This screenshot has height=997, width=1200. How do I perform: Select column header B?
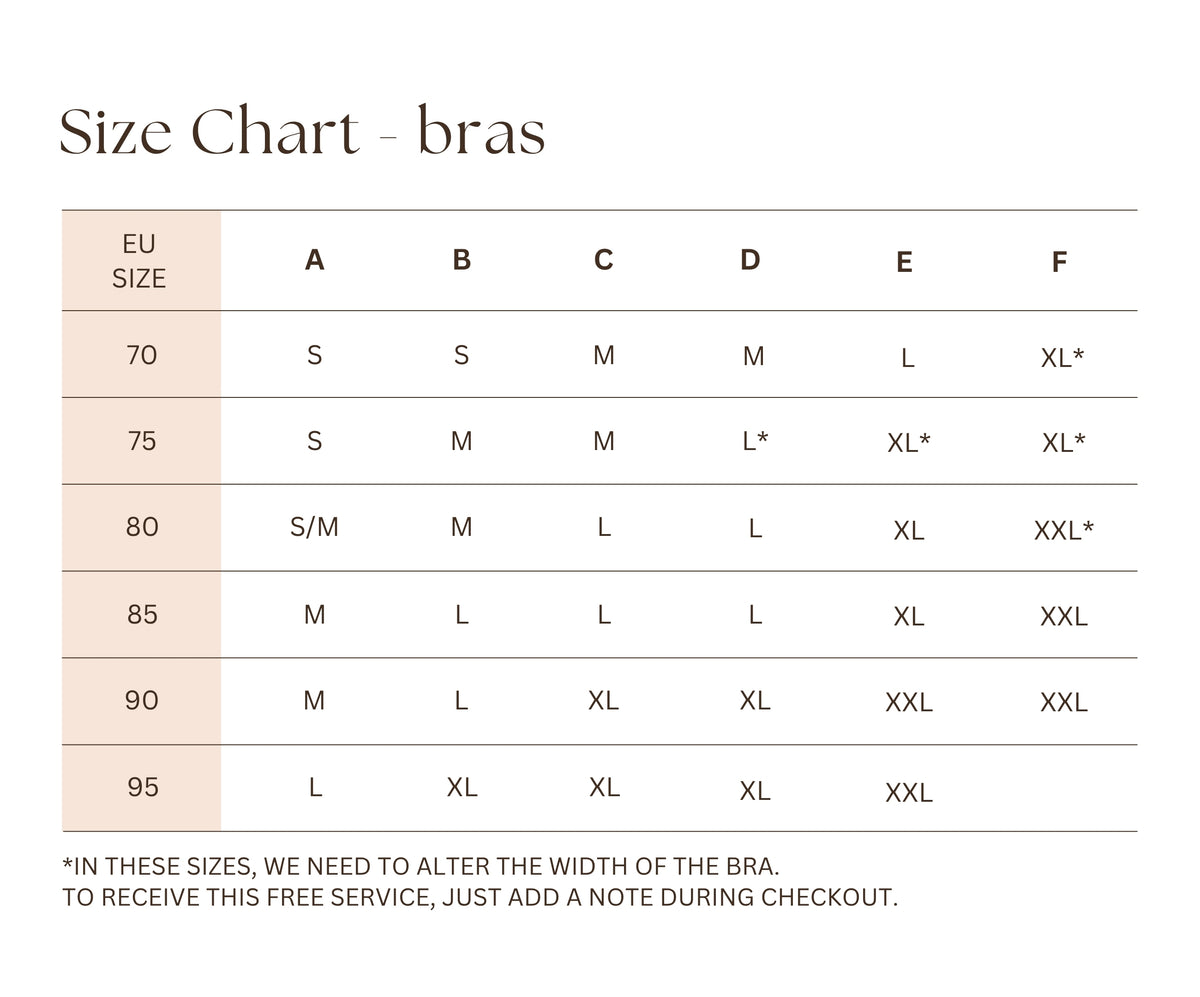pos(461,260)
